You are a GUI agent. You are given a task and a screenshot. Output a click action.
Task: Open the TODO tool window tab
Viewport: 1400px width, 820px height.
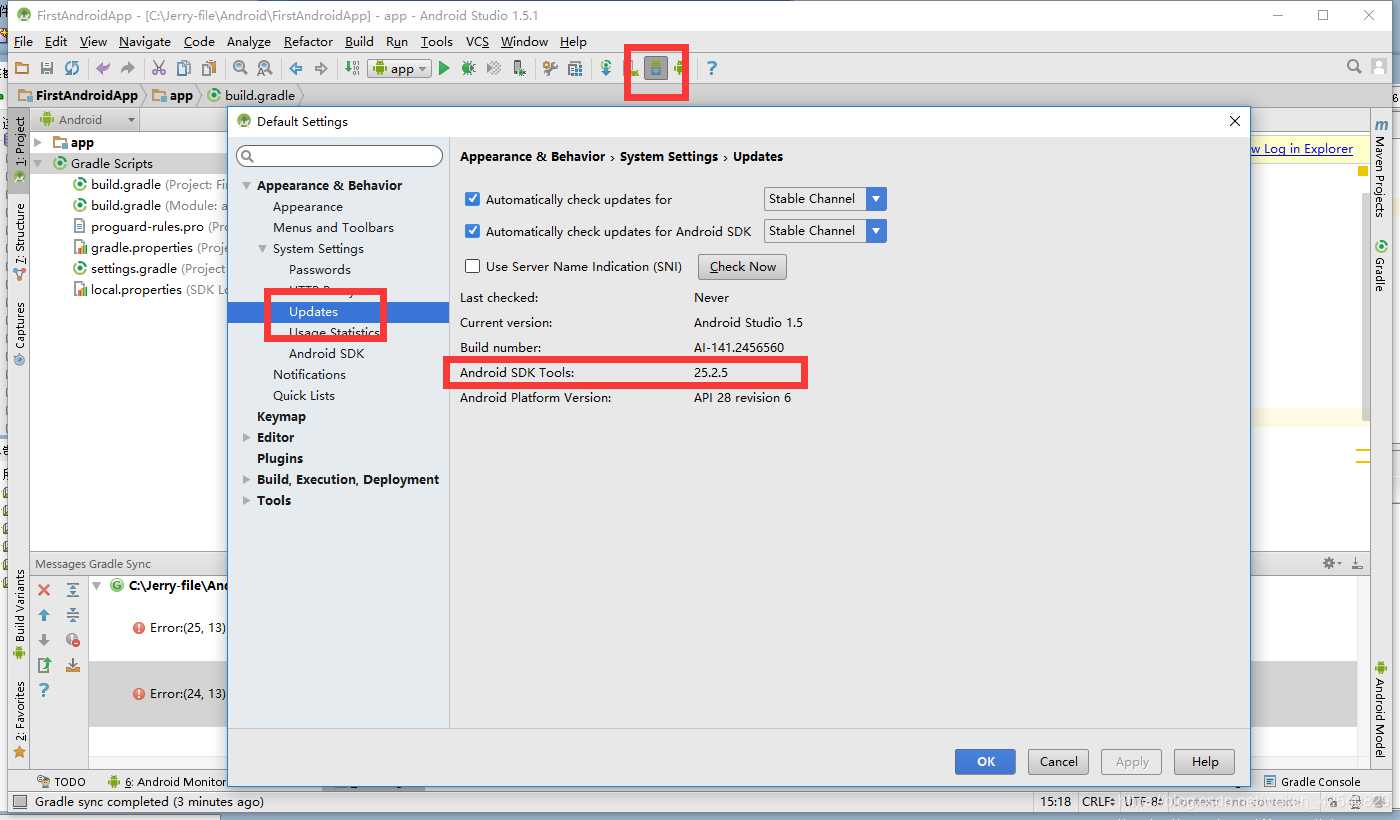[x=62, y=782]
